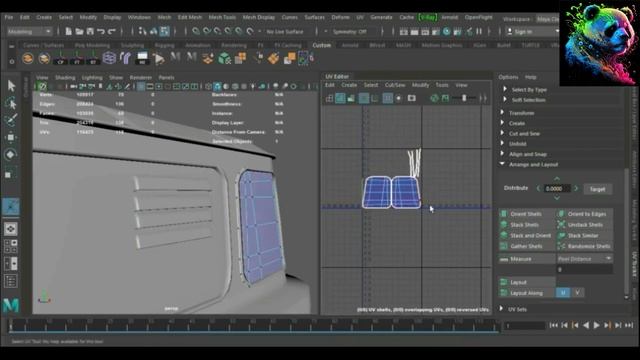Click the play forward button
The image size is (640, 360).
pos(596,325)
